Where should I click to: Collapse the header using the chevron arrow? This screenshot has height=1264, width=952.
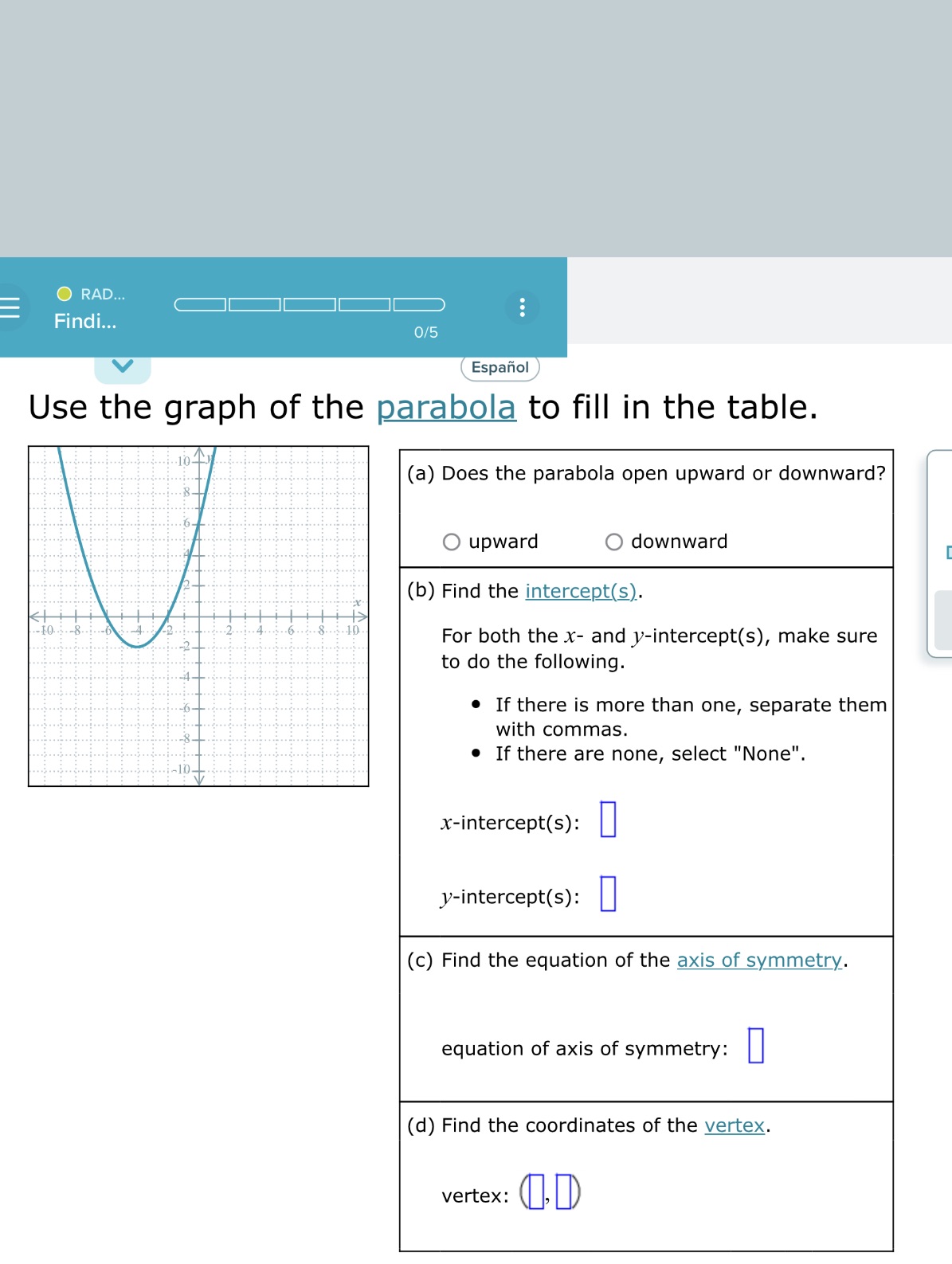point(123,366)
